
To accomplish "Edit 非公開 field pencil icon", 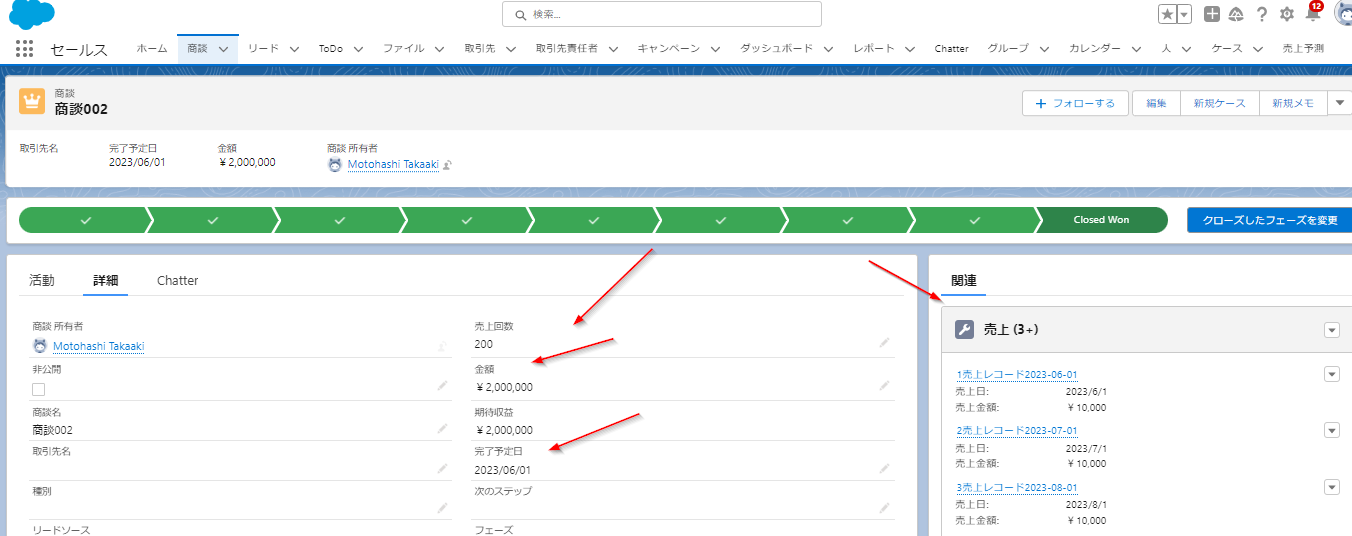I will [x=442, y=385].
